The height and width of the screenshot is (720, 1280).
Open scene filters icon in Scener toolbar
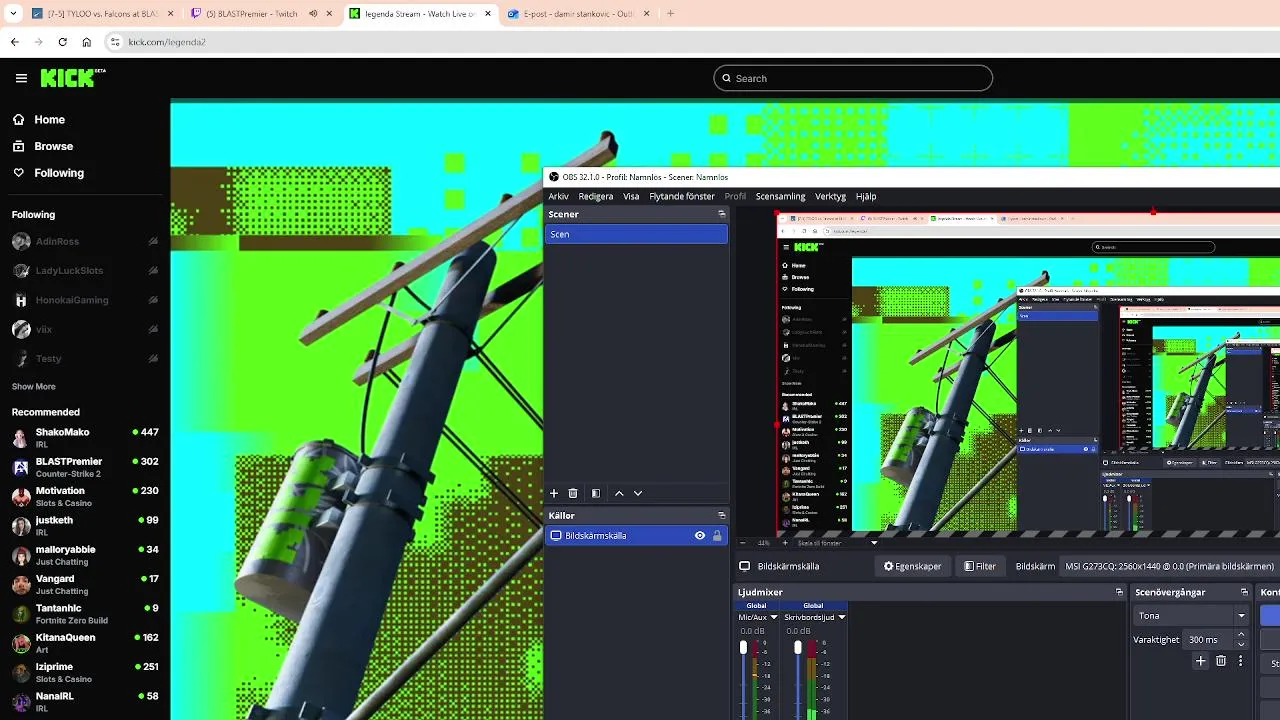596,493
